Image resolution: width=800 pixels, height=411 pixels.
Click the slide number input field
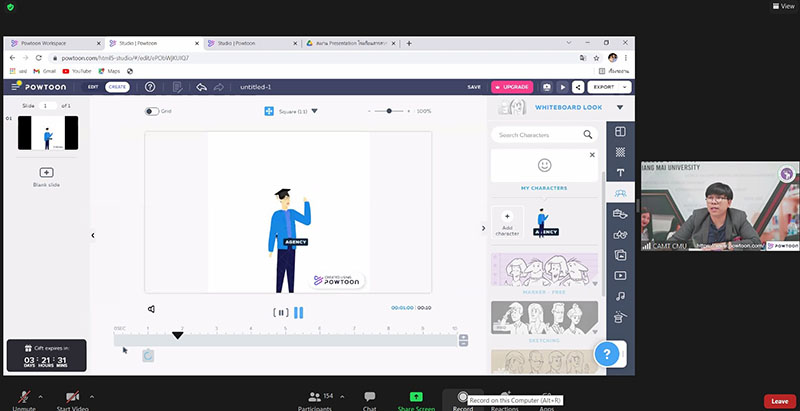(47, 106)
